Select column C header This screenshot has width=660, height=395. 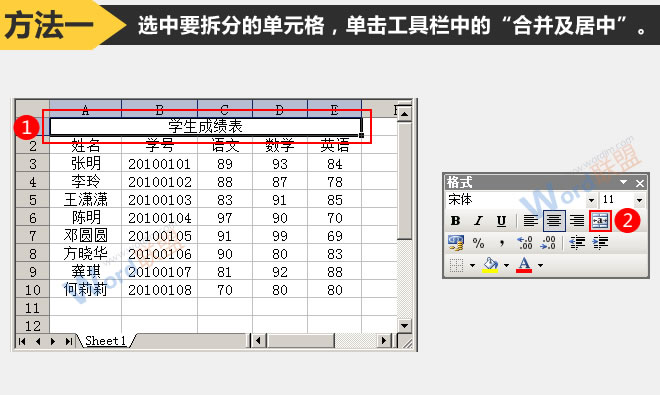coord(225,109)
